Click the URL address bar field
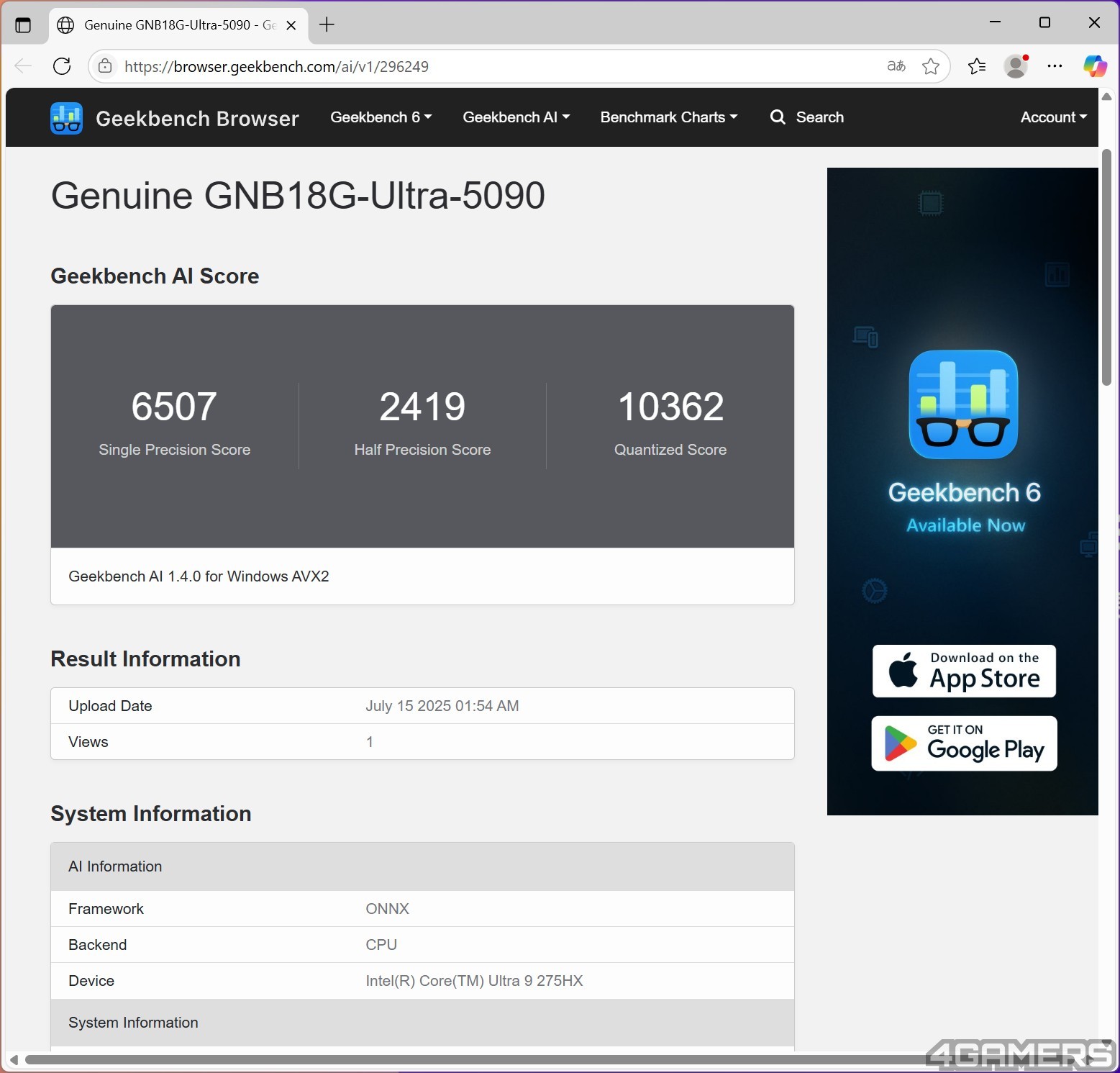The width and height of the screenshot is (1120, 1073). point(496,66)
